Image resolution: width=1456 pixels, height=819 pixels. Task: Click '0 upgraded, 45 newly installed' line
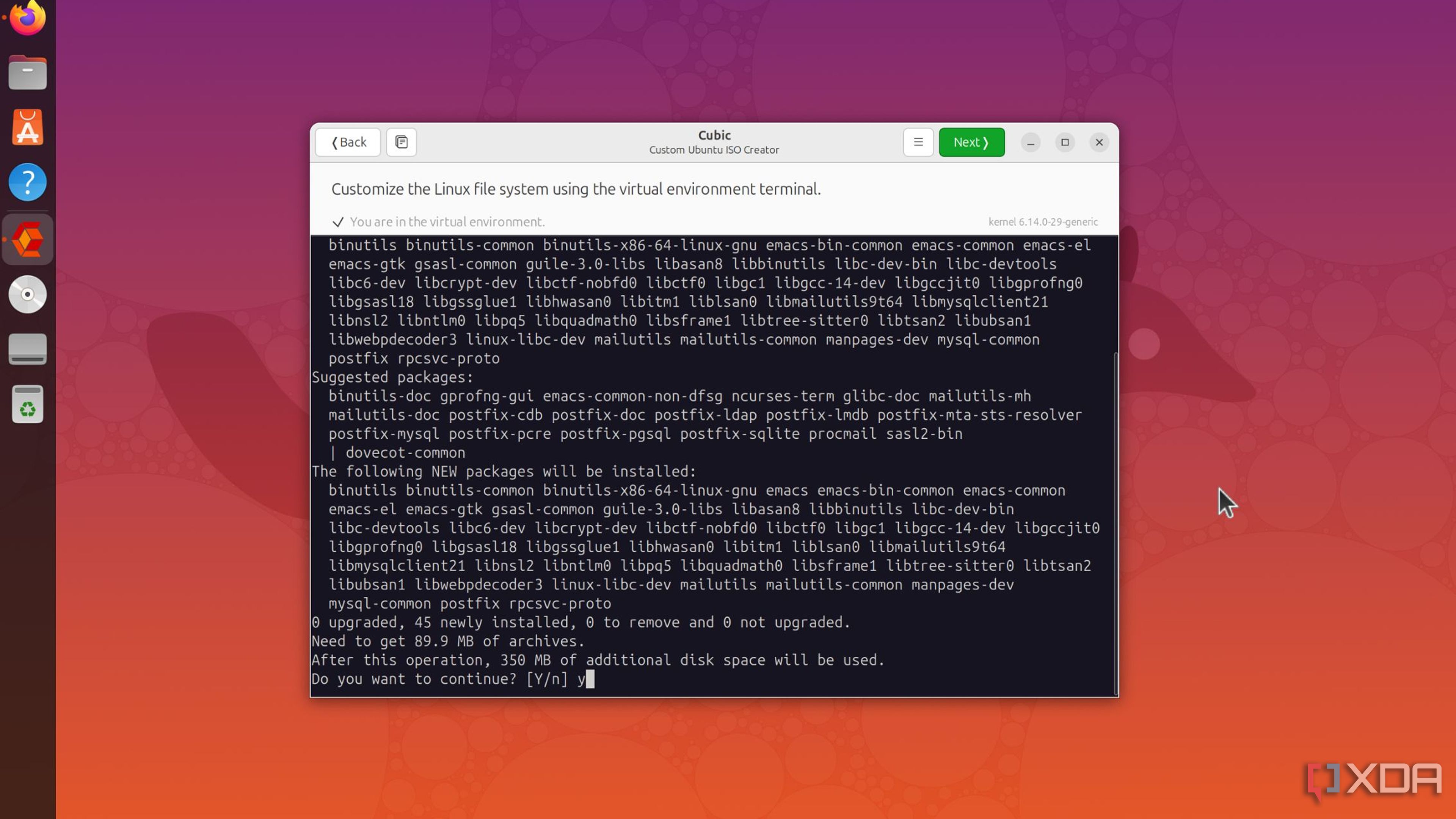[581, 622]
